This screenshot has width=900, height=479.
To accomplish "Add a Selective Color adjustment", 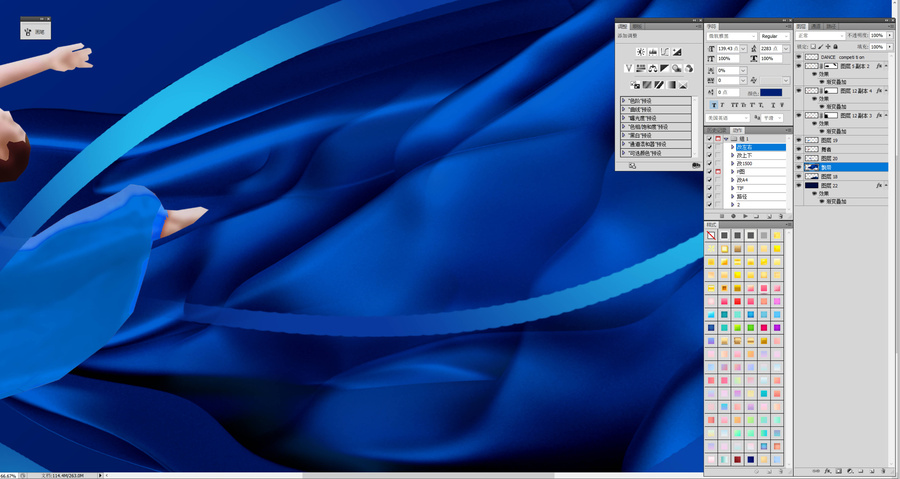I will click(683, 85).
